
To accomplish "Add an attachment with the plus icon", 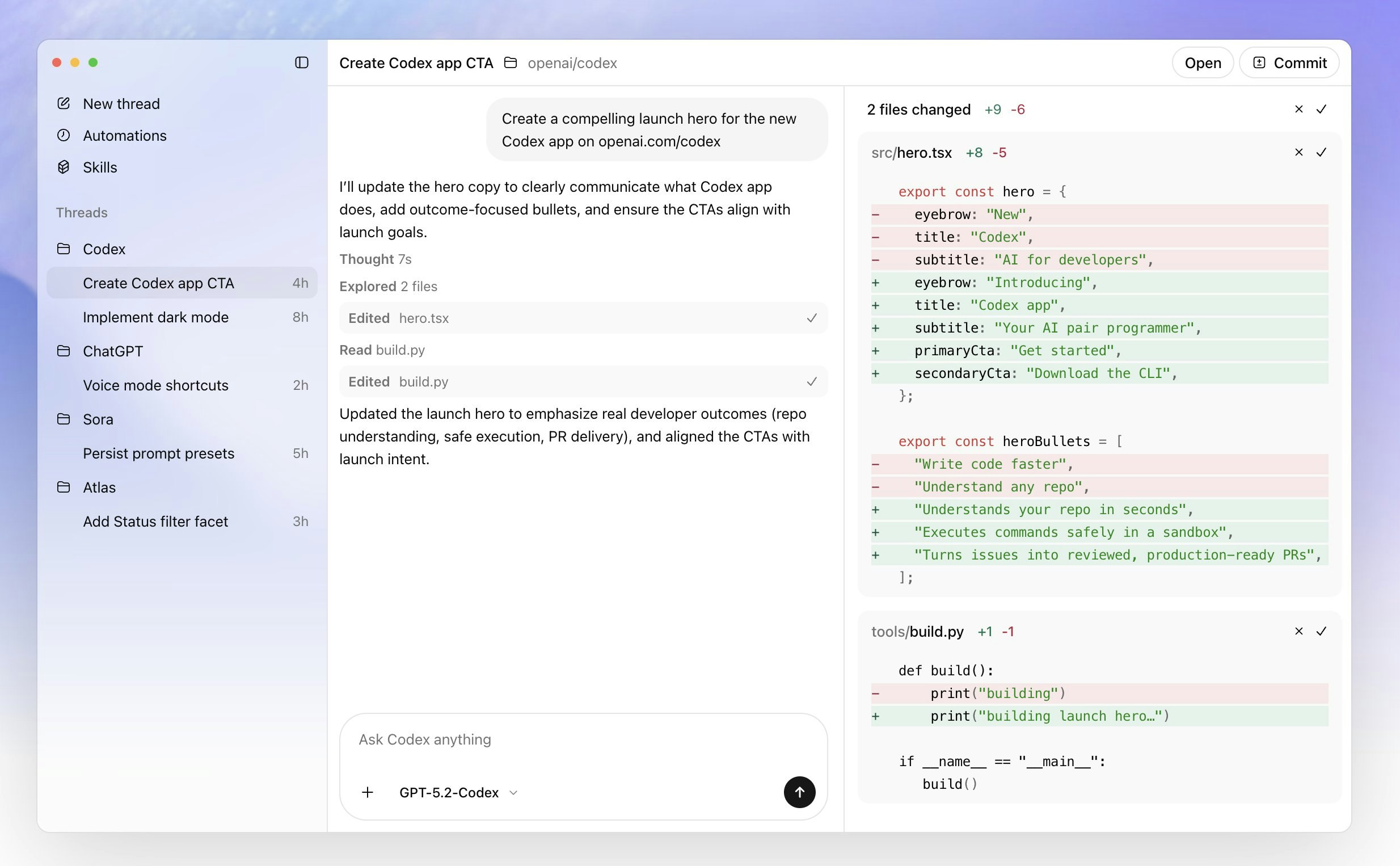I will 368,792.
